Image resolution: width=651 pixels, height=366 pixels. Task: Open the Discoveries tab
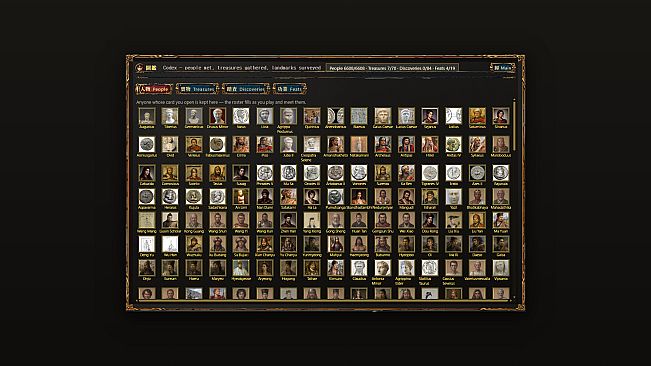245,89
